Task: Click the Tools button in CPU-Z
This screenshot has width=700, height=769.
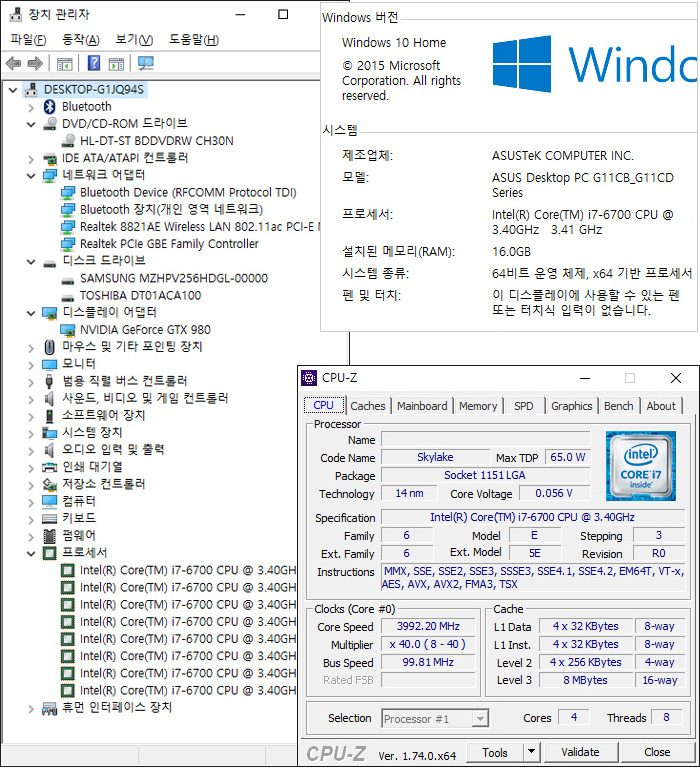Action: [495, 752]
